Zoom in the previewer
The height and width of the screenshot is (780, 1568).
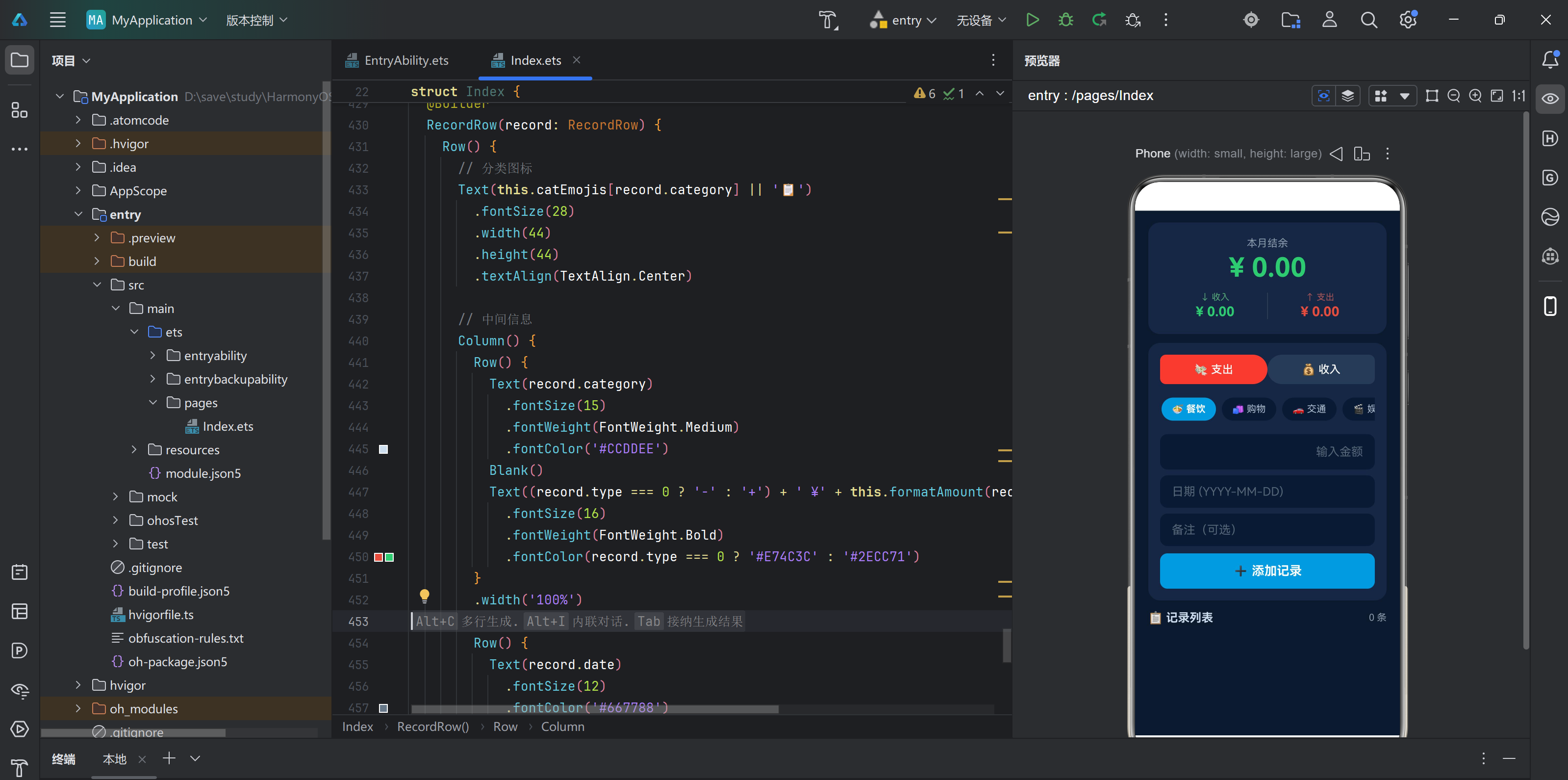point(1475,96)
